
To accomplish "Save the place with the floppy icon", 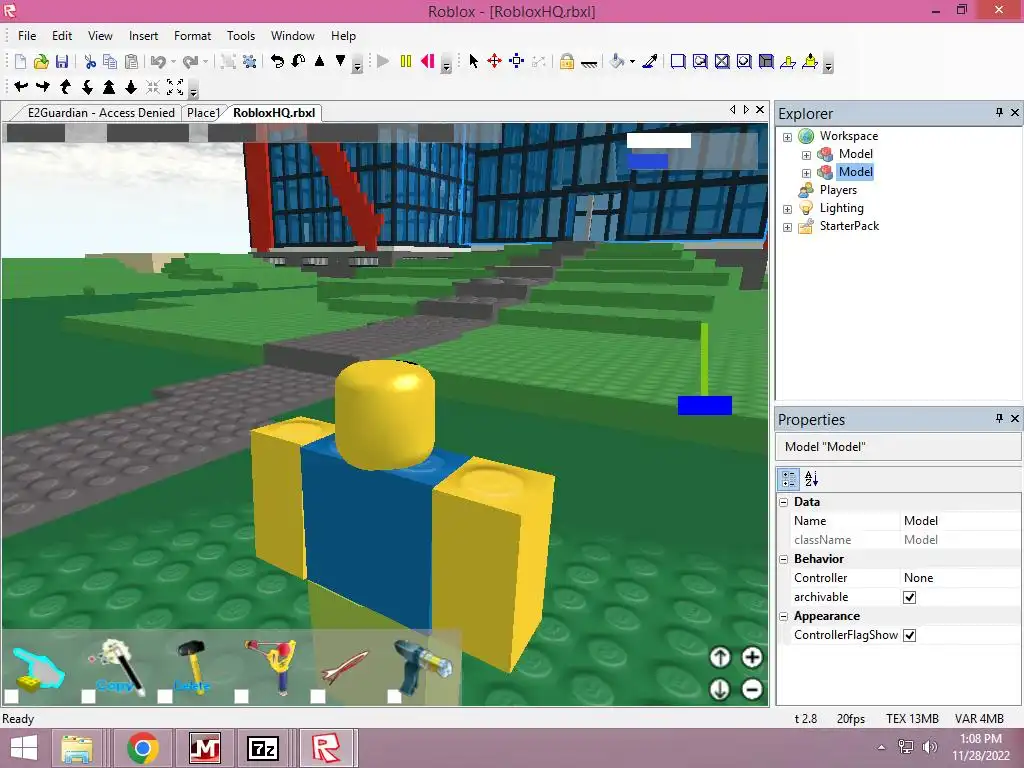I will point(62,61).
